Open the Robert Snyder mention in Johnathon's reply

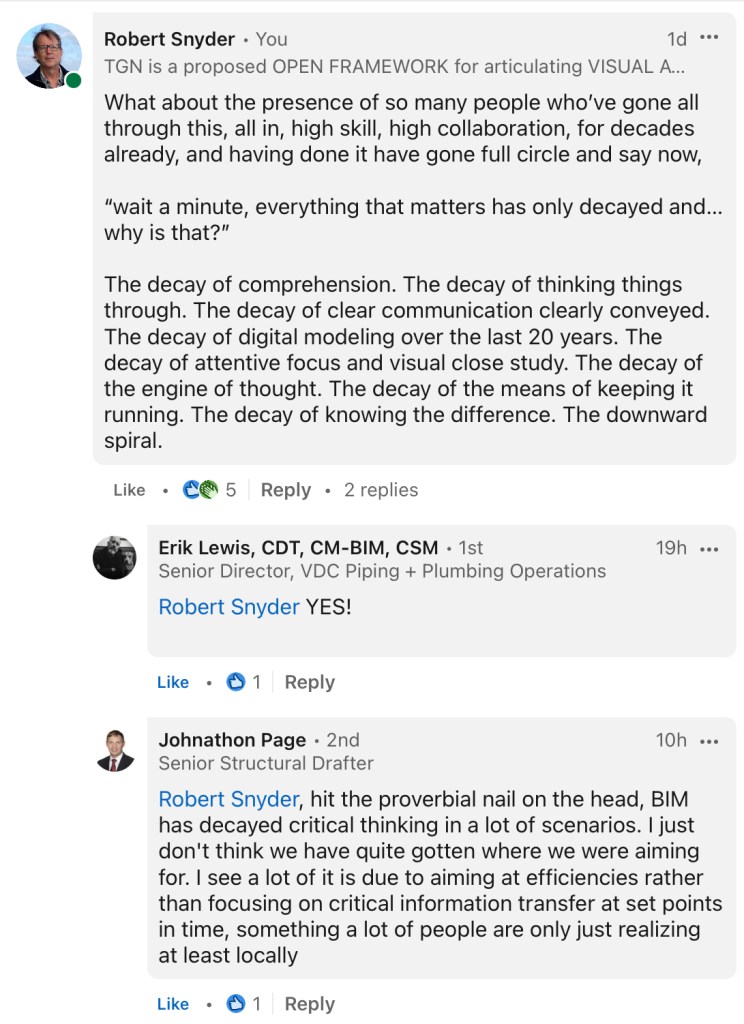tap(229, 800)
